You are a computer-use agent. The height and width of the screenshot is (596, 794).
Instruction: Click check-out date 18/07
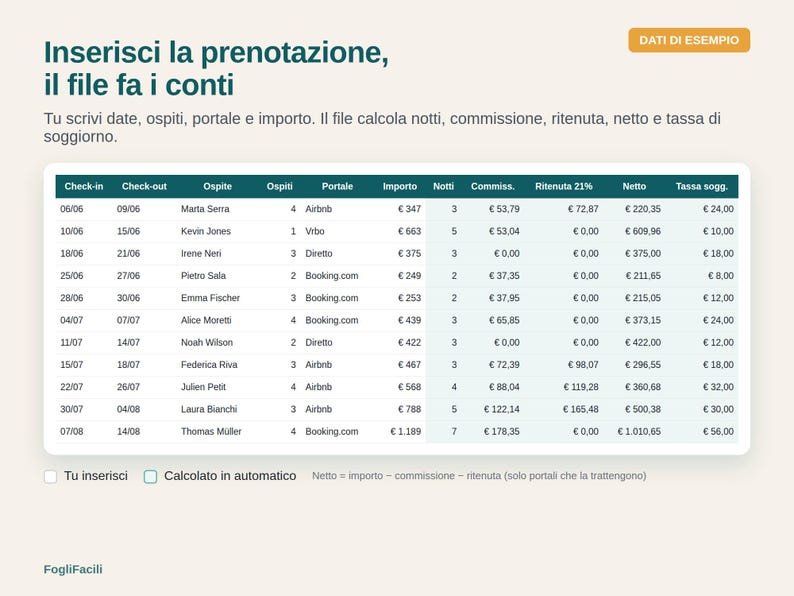tap(128, 365)
